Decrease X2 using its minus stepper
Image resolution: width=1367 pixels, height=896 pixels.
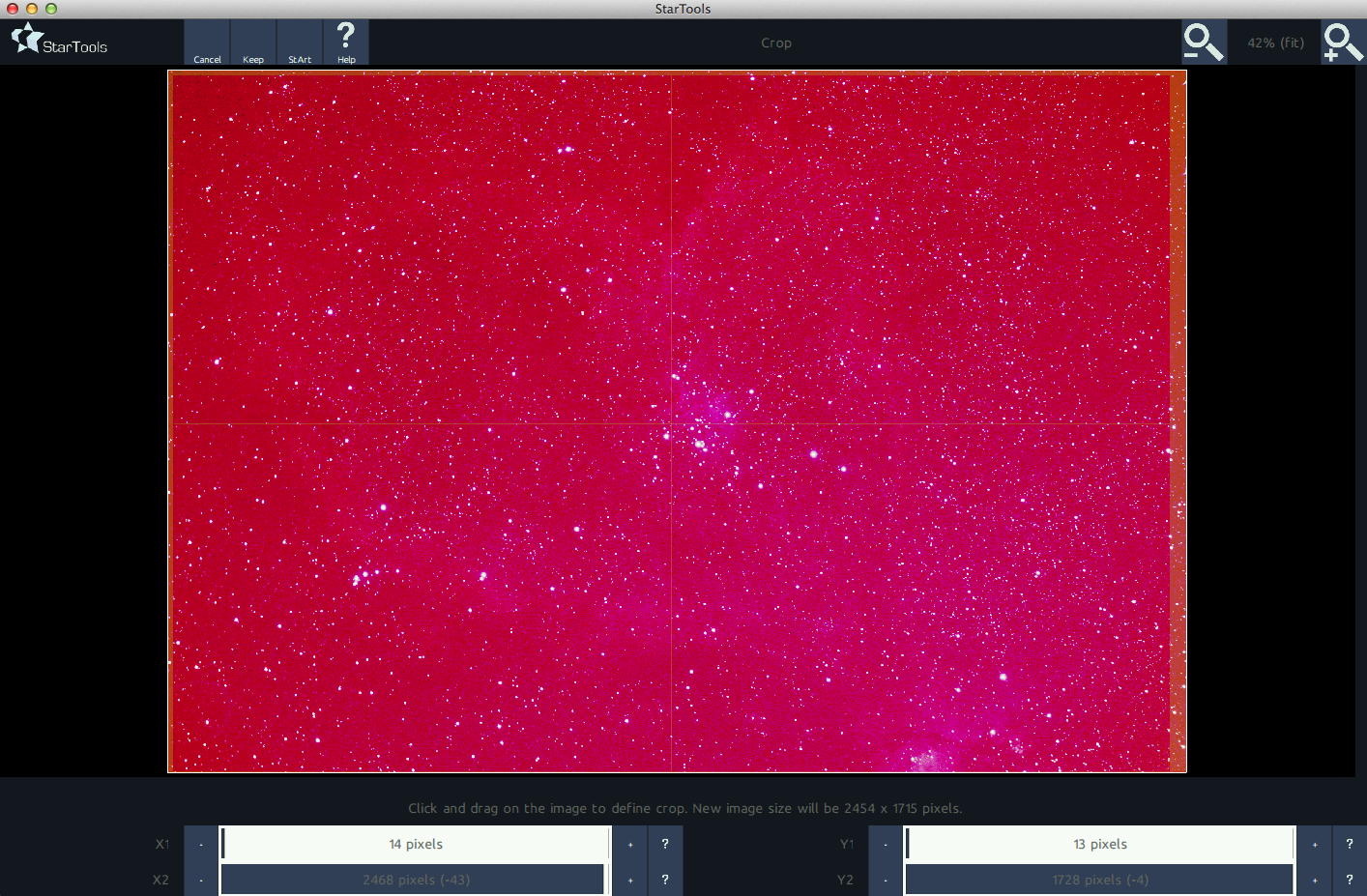(x=199, y=879)
